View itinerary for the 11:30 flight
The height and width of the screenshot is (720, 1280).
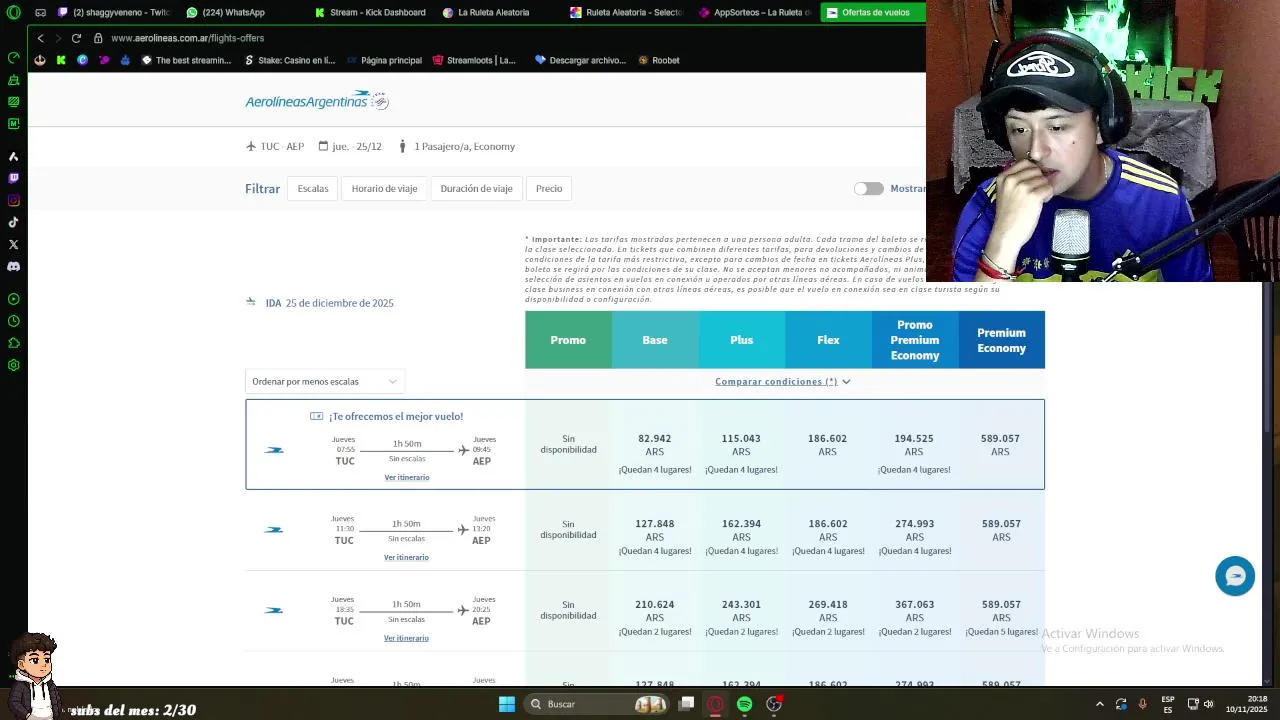pyautogui.click(x=406, y=557)
